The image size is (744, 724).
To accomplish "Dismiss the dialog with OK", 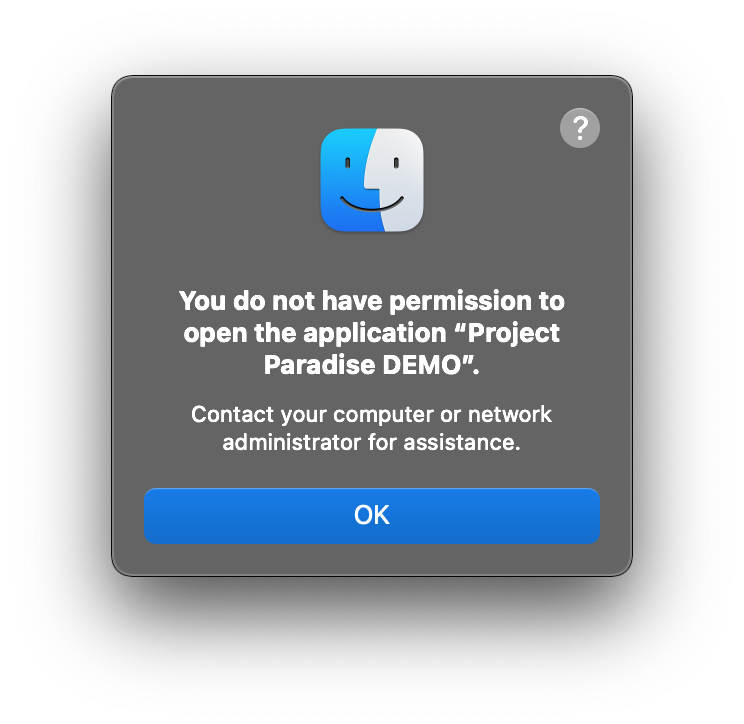I will (x=372, y=515).
